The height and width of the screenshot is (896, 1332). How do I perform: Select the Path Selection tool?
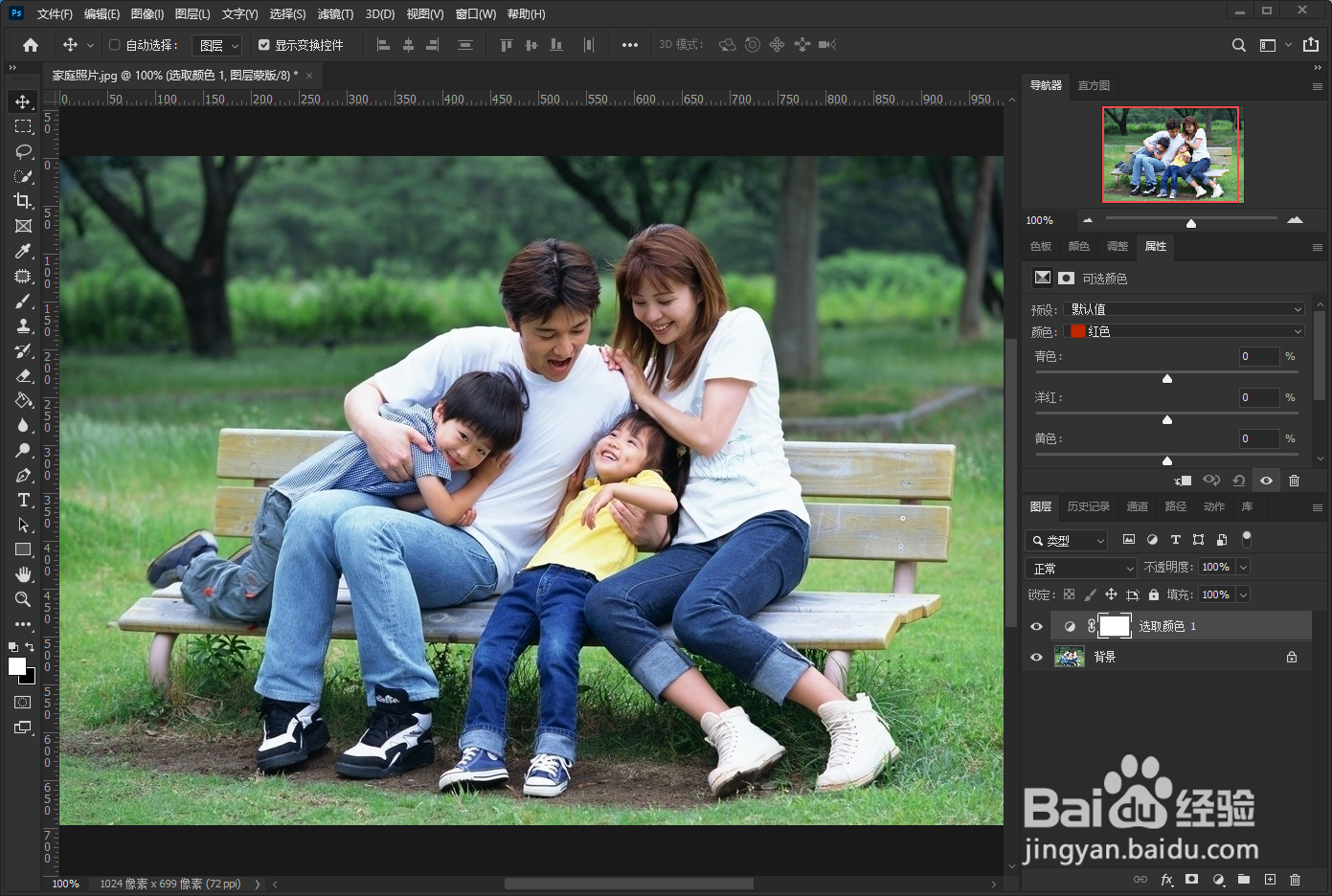pos(23,525)
